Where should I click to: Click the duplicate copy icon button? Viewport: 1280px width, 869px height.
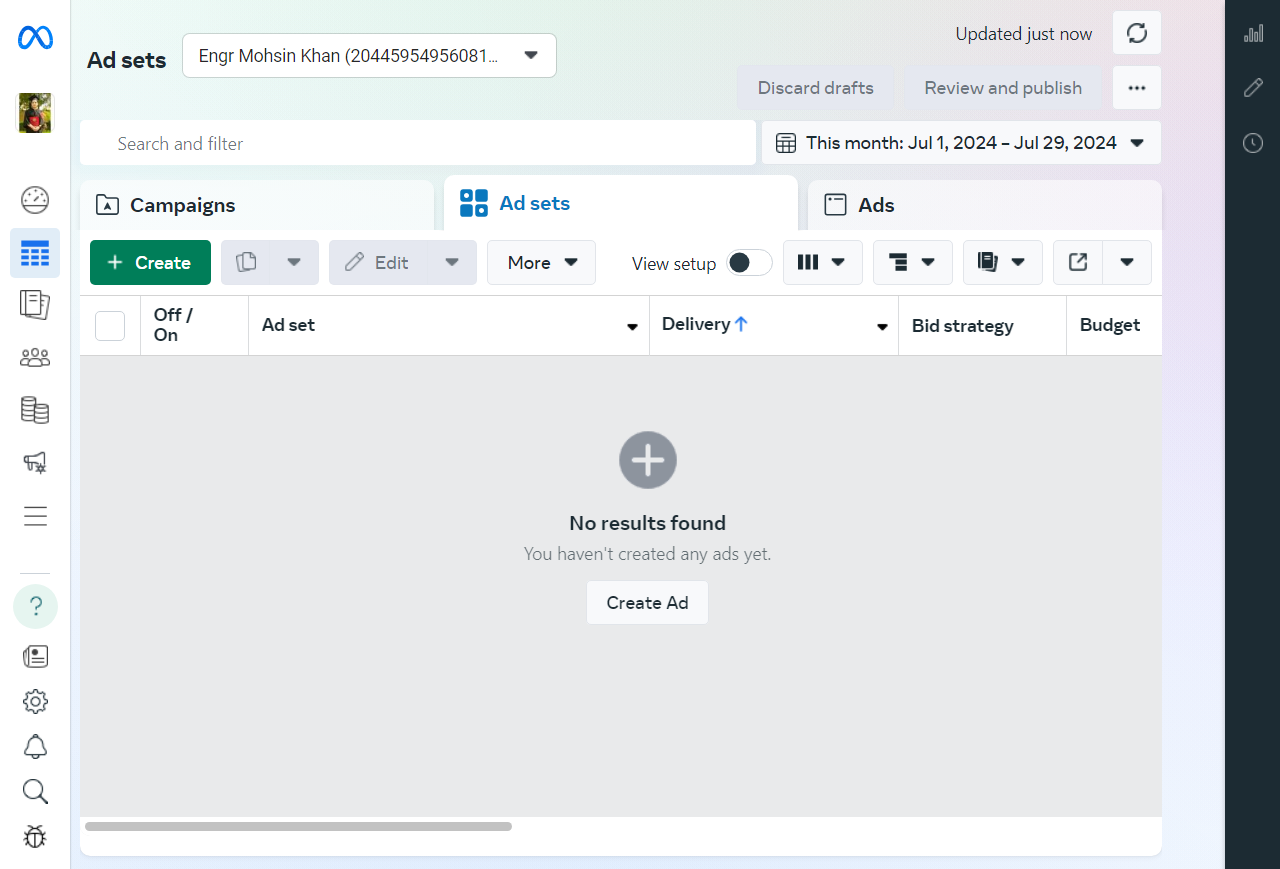[x=246, y=262]
